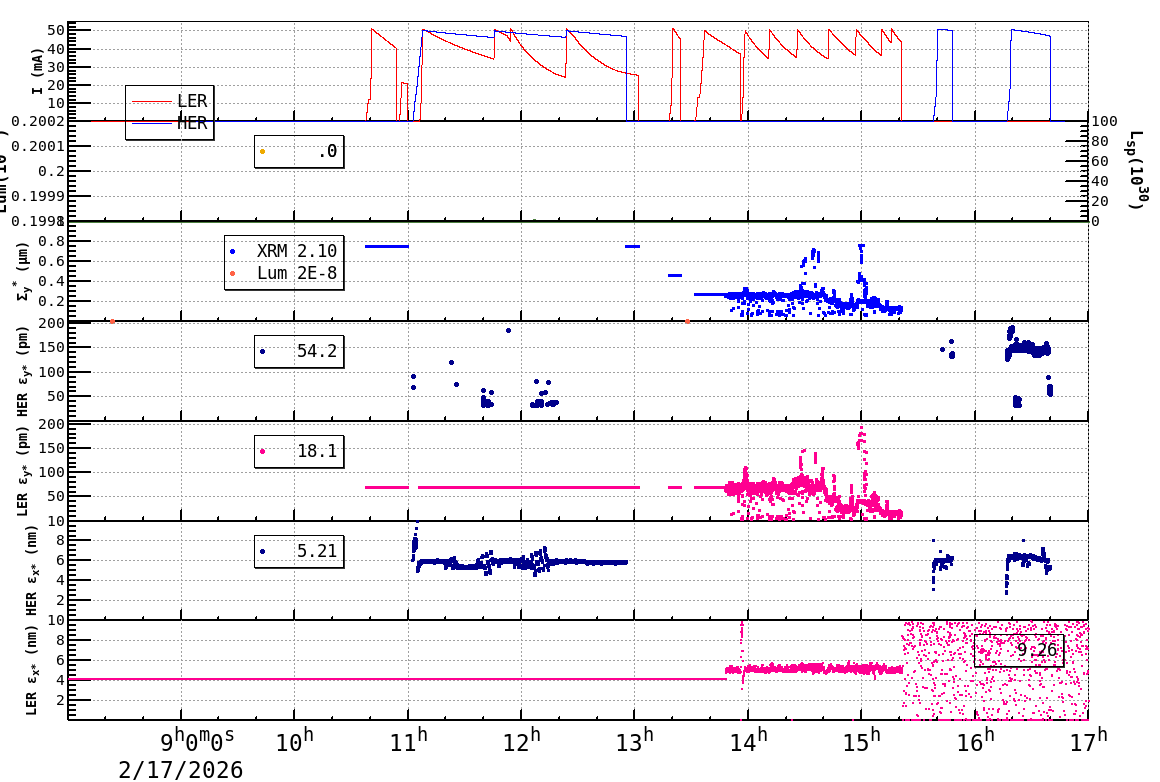Screen dimensions: 1160x782
Task: Click the 80 tick on right axis
Action: 1100,141
